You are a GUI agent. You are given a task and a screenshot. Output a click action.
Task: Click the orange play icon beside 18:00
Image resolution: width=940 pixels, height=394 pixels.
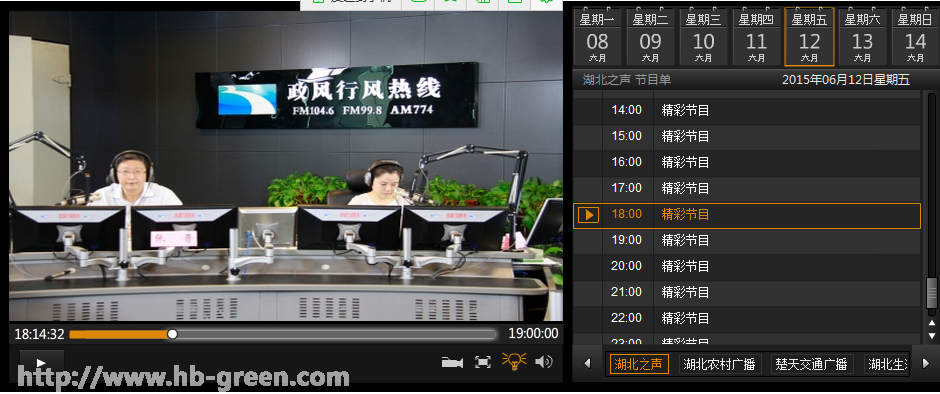[x=588, y=215]
